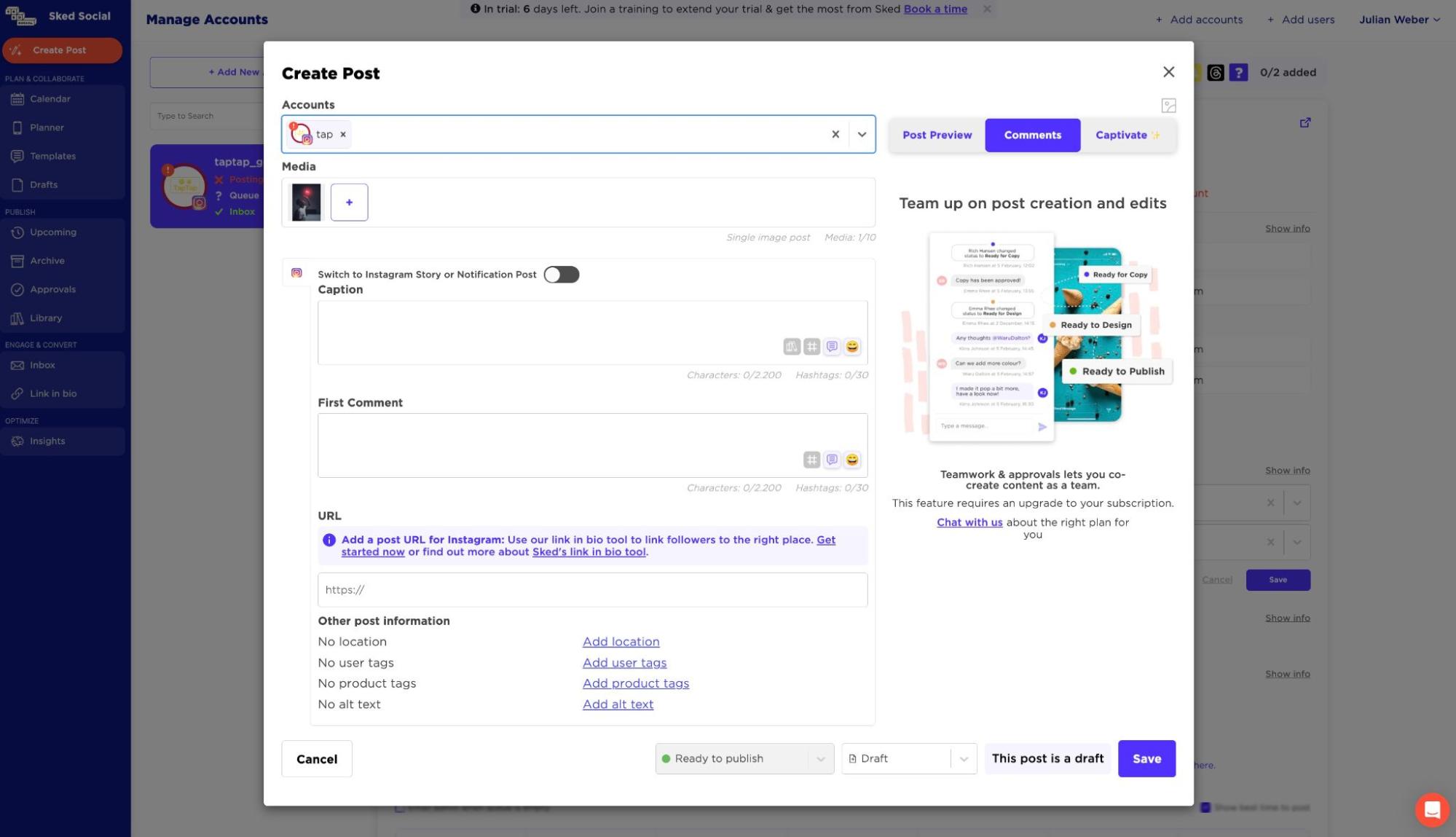
Task: Click into the Caption text area
Action: [592, 332]
